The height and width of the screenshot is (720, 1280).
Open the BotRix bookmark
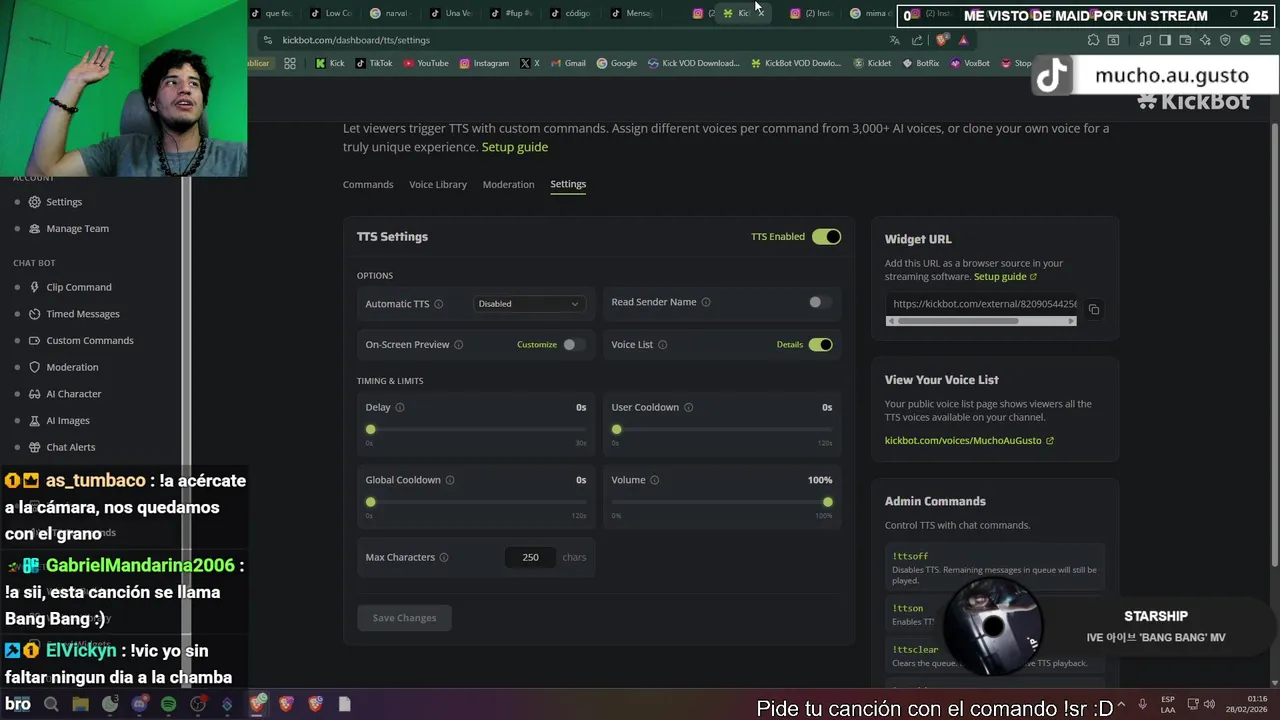(921, 63)
